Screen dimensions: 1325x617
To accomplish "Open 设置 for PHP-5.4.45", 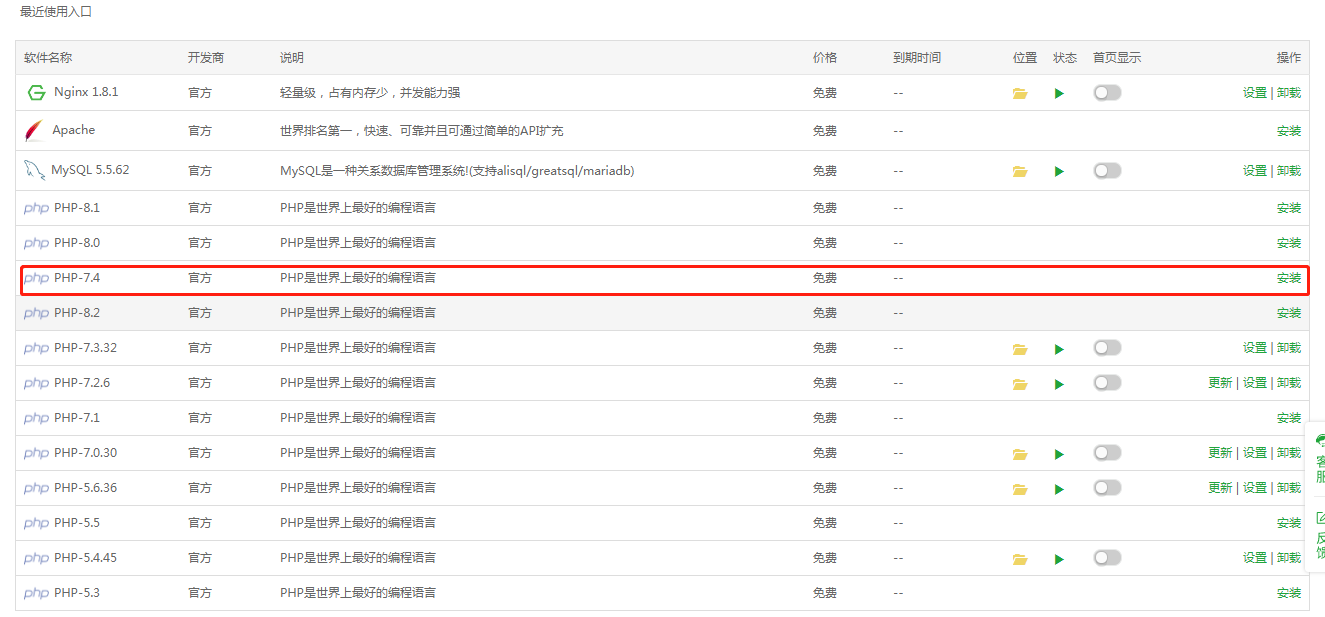I will (1255, 558).
